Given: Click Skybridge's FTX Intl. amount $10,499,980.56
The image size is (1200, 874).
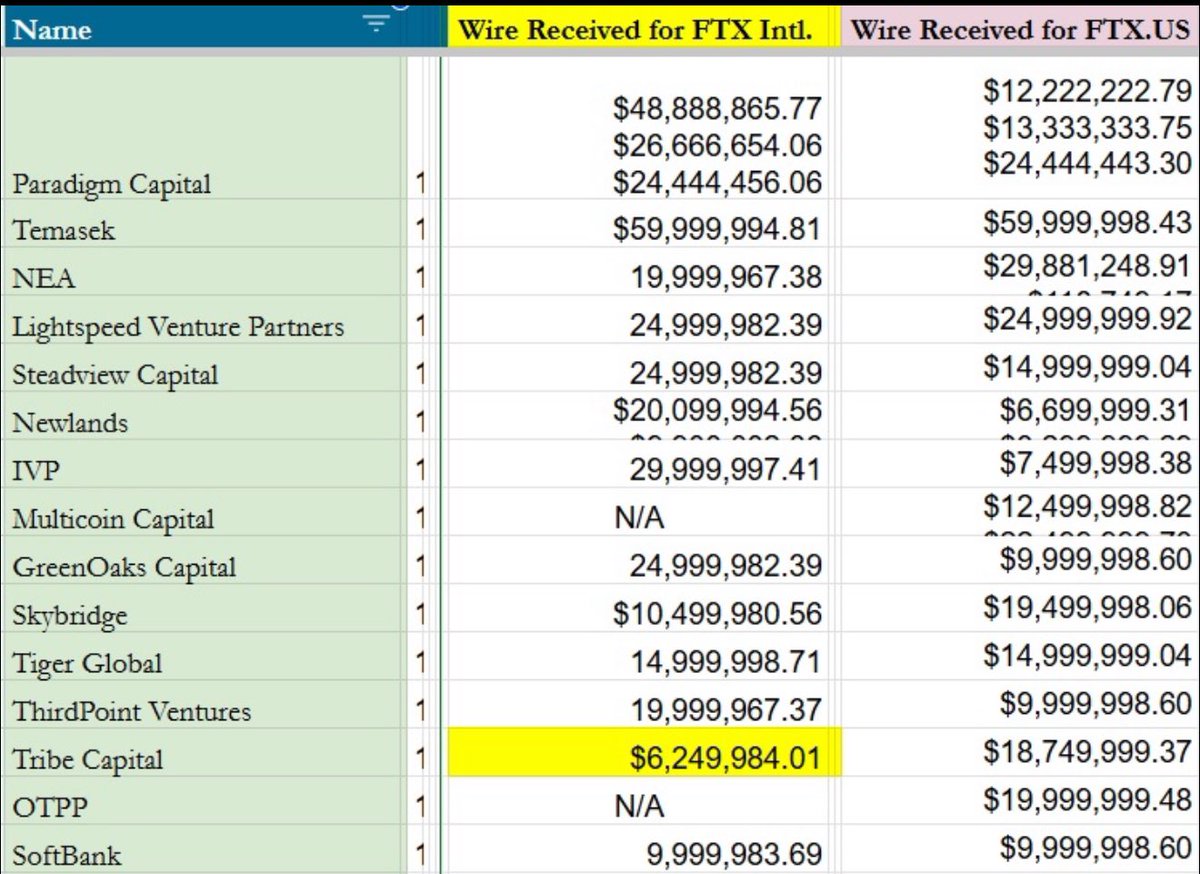Looking at the screenshot, I should (x=717, y=614).
